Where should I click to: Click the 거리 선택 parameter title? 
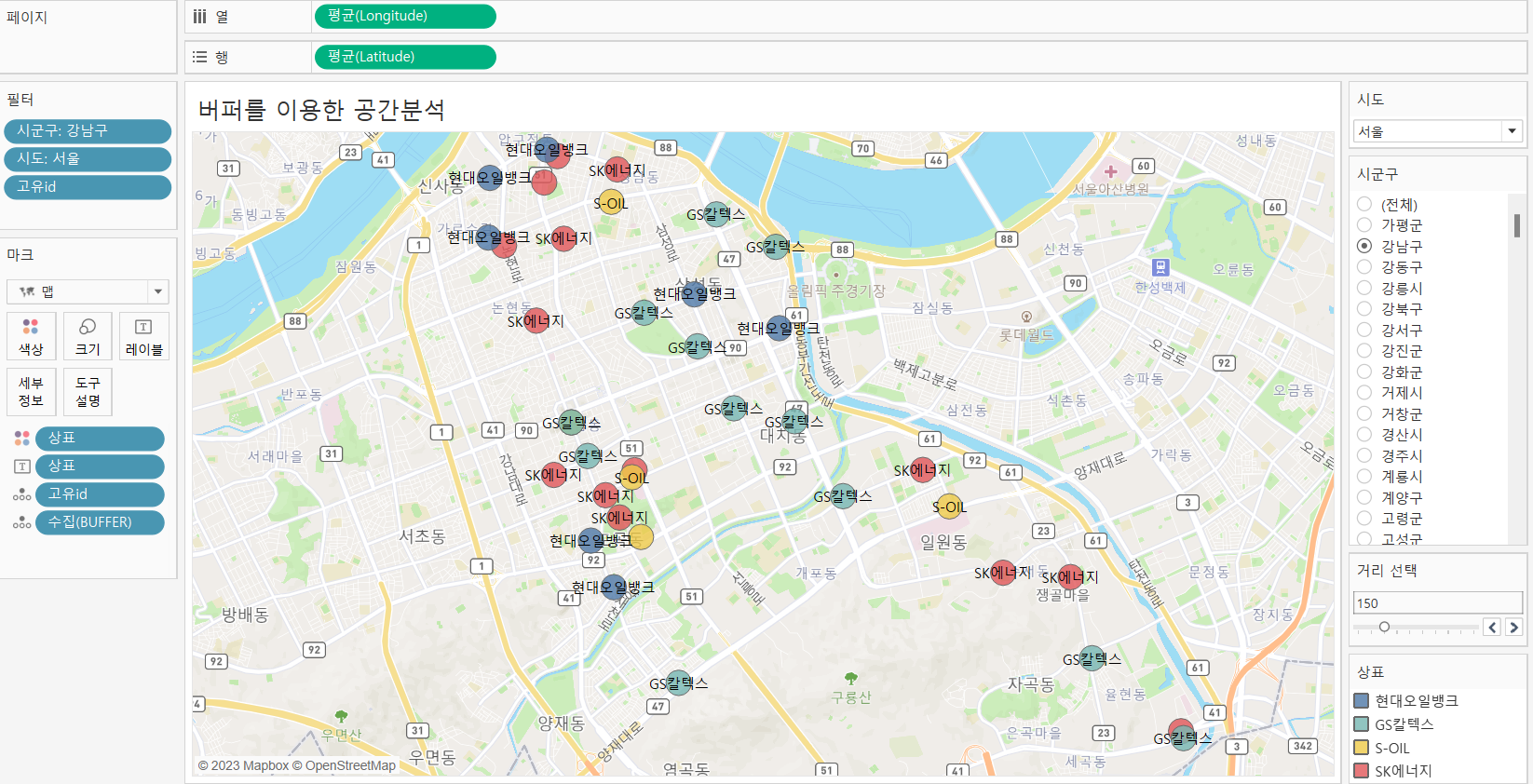point(1387,571)
